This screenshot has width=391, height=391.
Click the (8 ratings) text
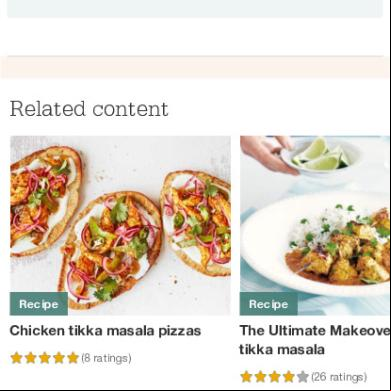coord(106,359)
